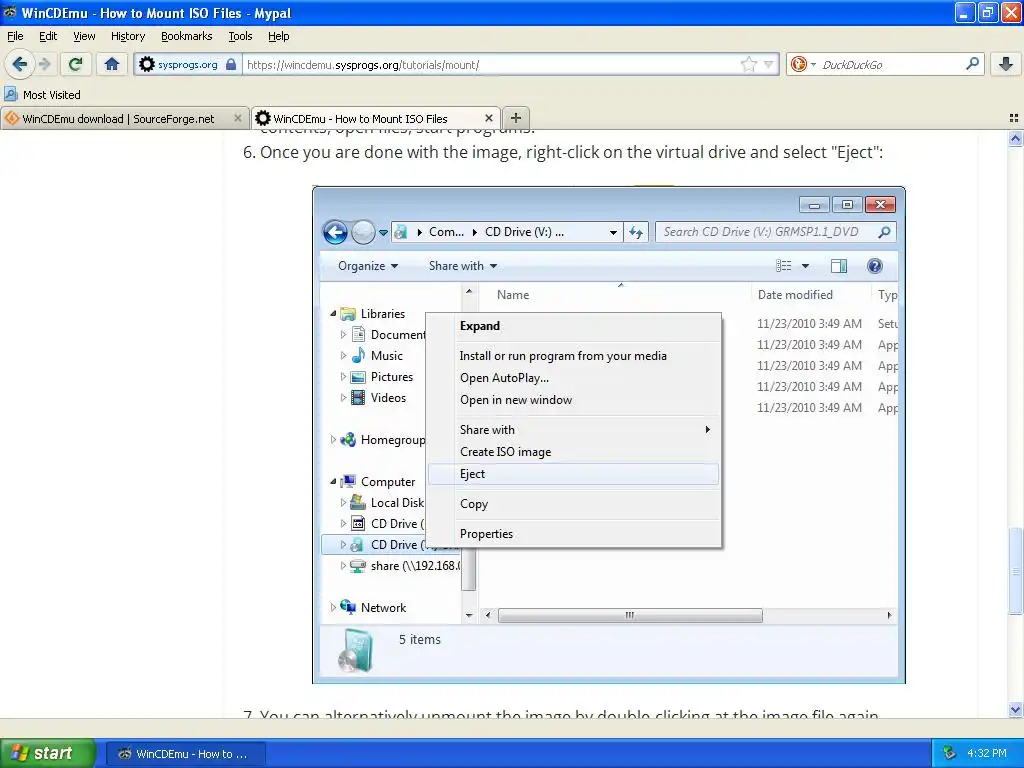Show connection info via the padlock icon

pos(231,65)
